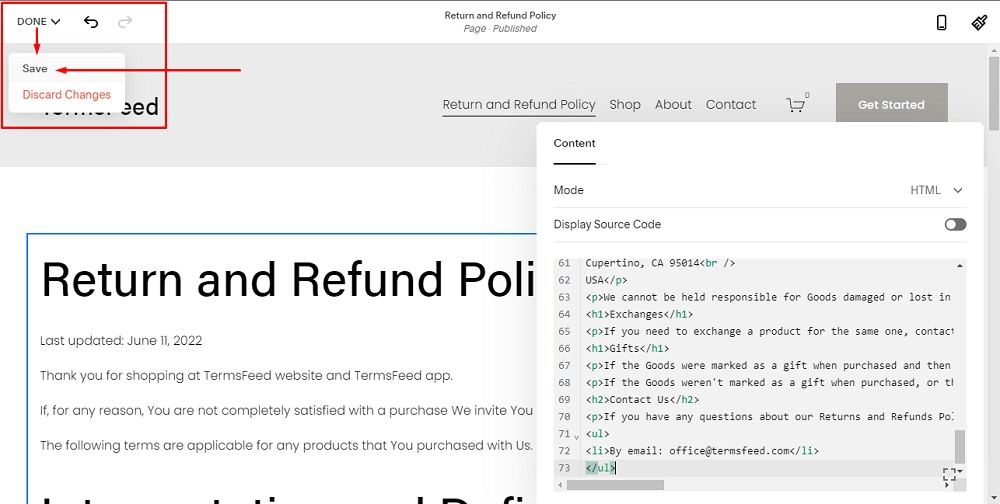The image size is (1000, 504).
Task: Click the 'Thank you for shopping' paragraph
Action: click(x=246, y=376)
